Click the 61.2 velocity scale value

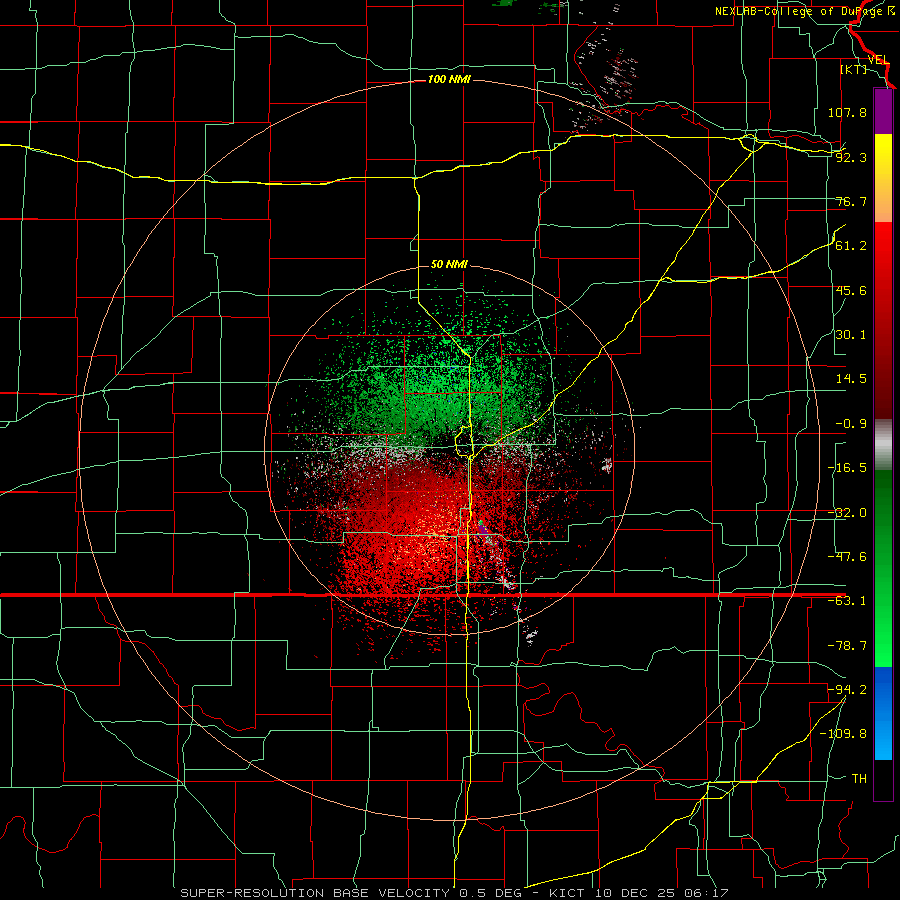click(x=851, y=246)
